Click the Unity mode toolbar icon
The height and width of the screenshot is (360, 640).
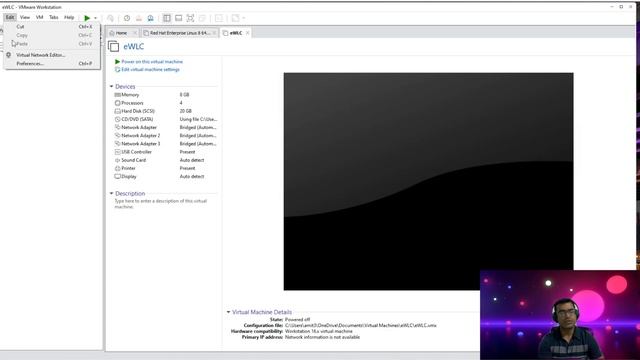(x=202, y=18)
